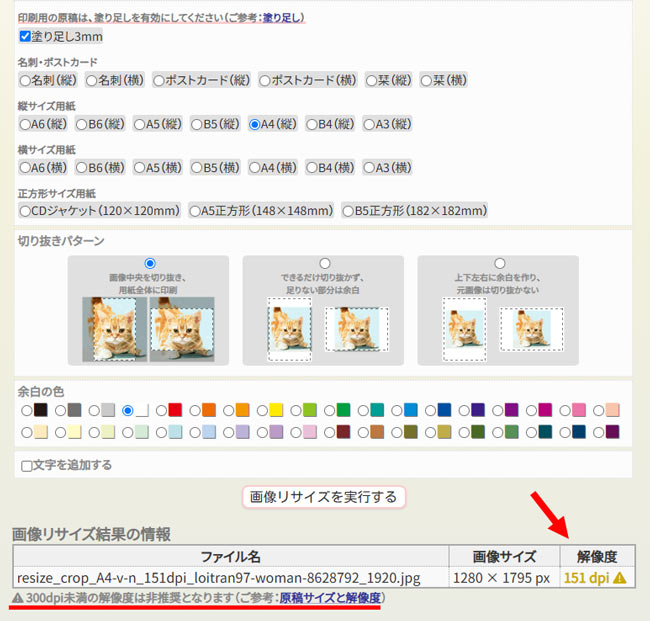Screen dimensions: 650x621
Task: Choose brown margin color
Action: coord(363,433)
